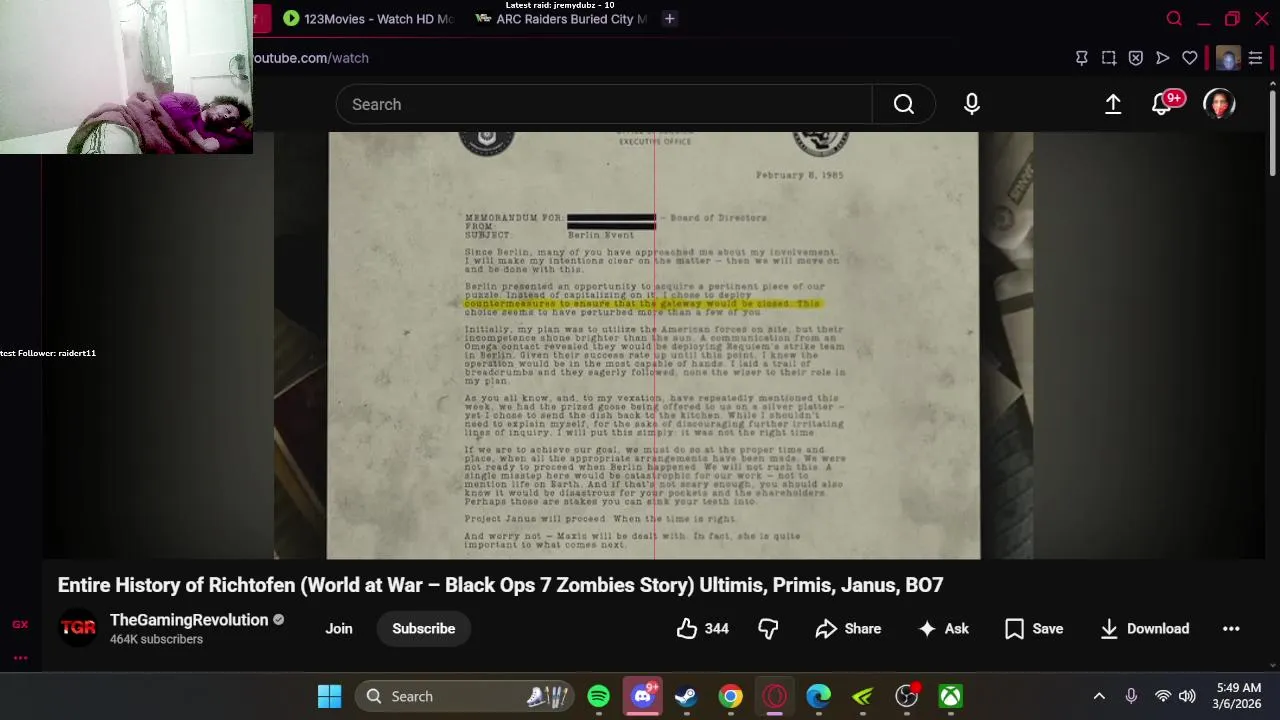Bookmark the page with the heart icon
Viewport: 1280px width, 720px height.
[x=1190, y=58]
